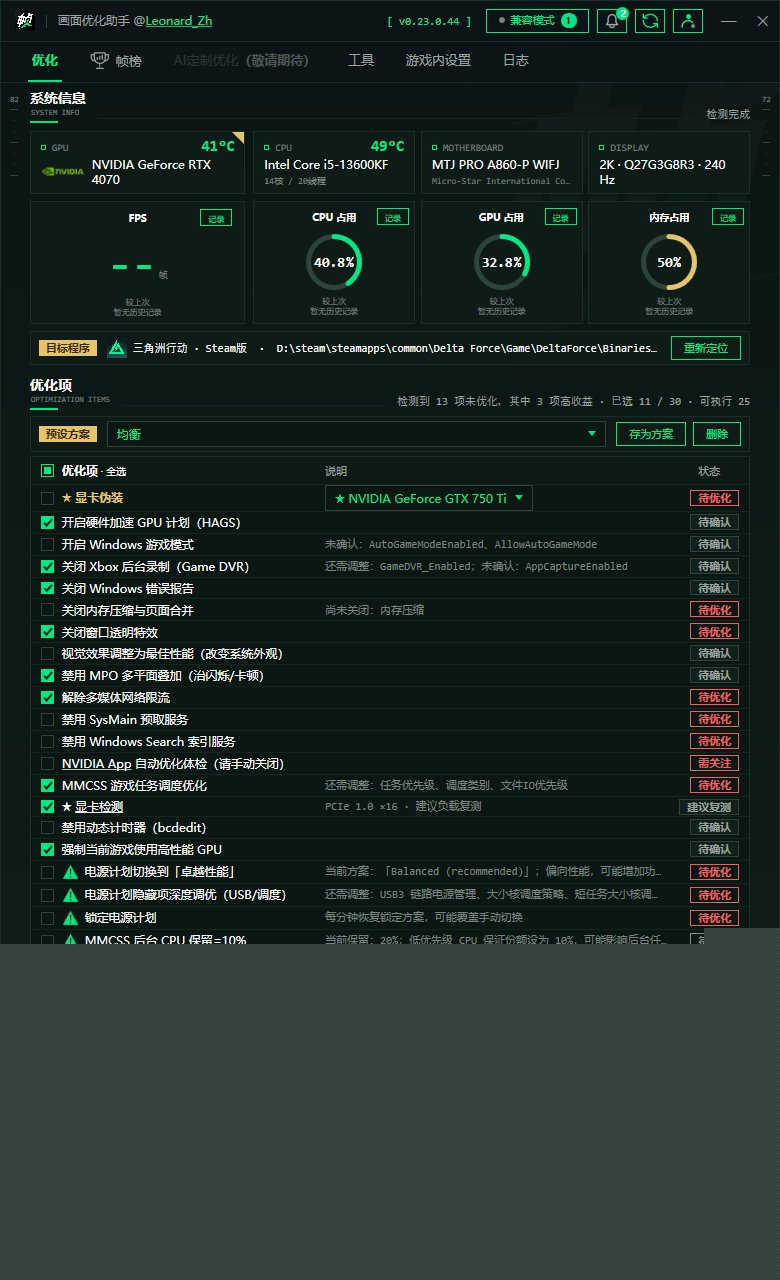Viewport: 780px width, 1280px height.
Task: Open the 游戏内设置 tab
Action: tap(438, 60)
